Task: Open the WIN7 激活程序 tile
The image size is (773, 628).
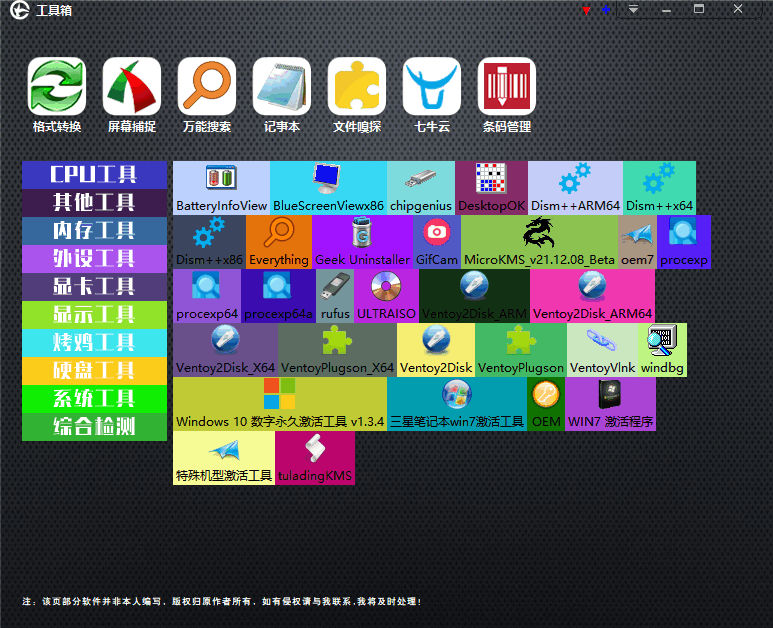Action: point(610,404)
